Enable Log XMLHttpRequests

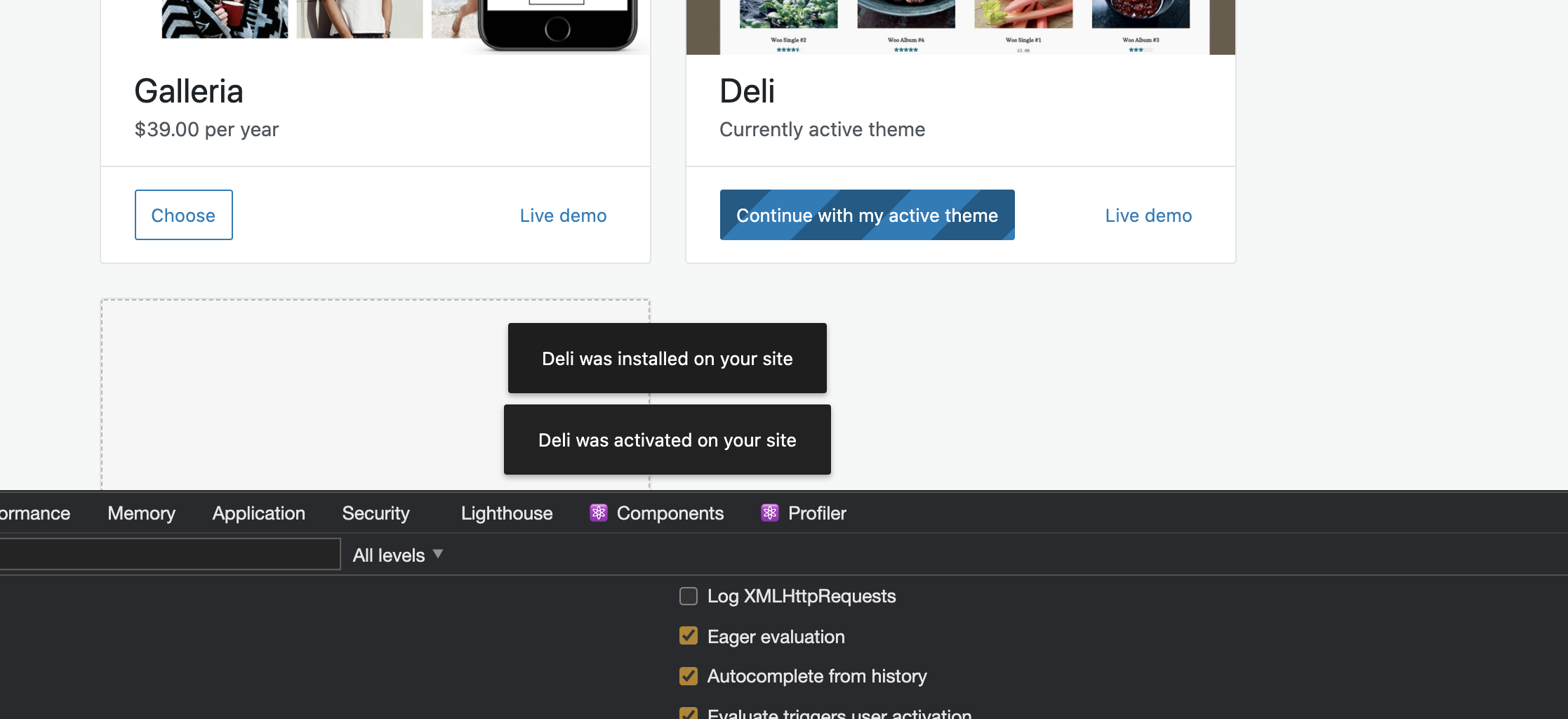click(688, 596)
